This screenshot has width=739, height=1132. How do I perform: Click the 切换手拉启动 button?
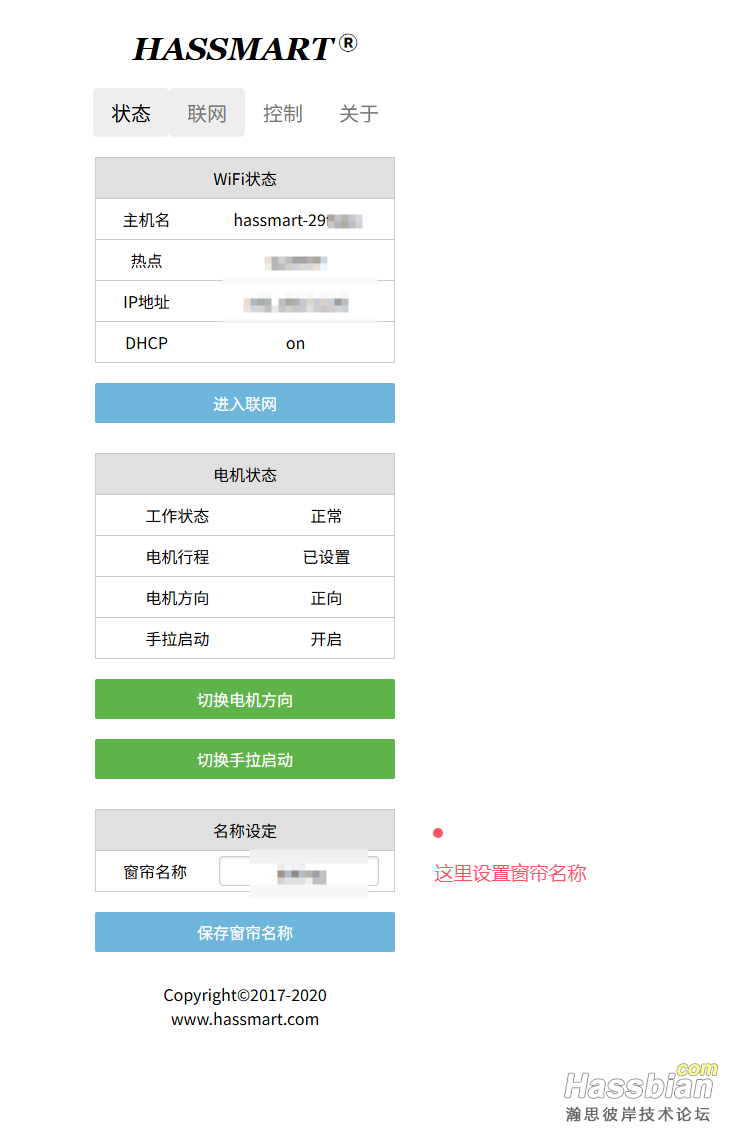tap(245, 759)
